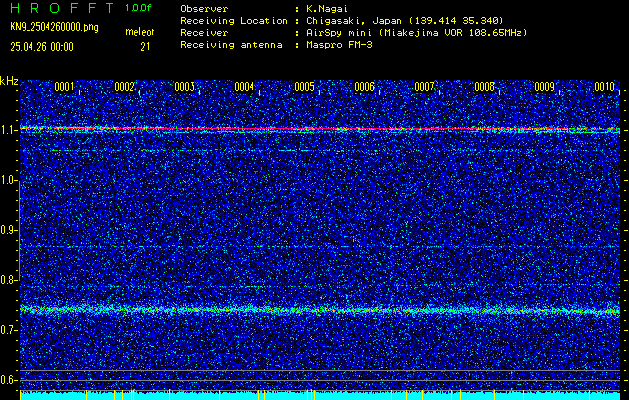Screen dimensions: 629x400
Task: Select the Chigasaki, Japan coordinates text
Action: [405, 21]
